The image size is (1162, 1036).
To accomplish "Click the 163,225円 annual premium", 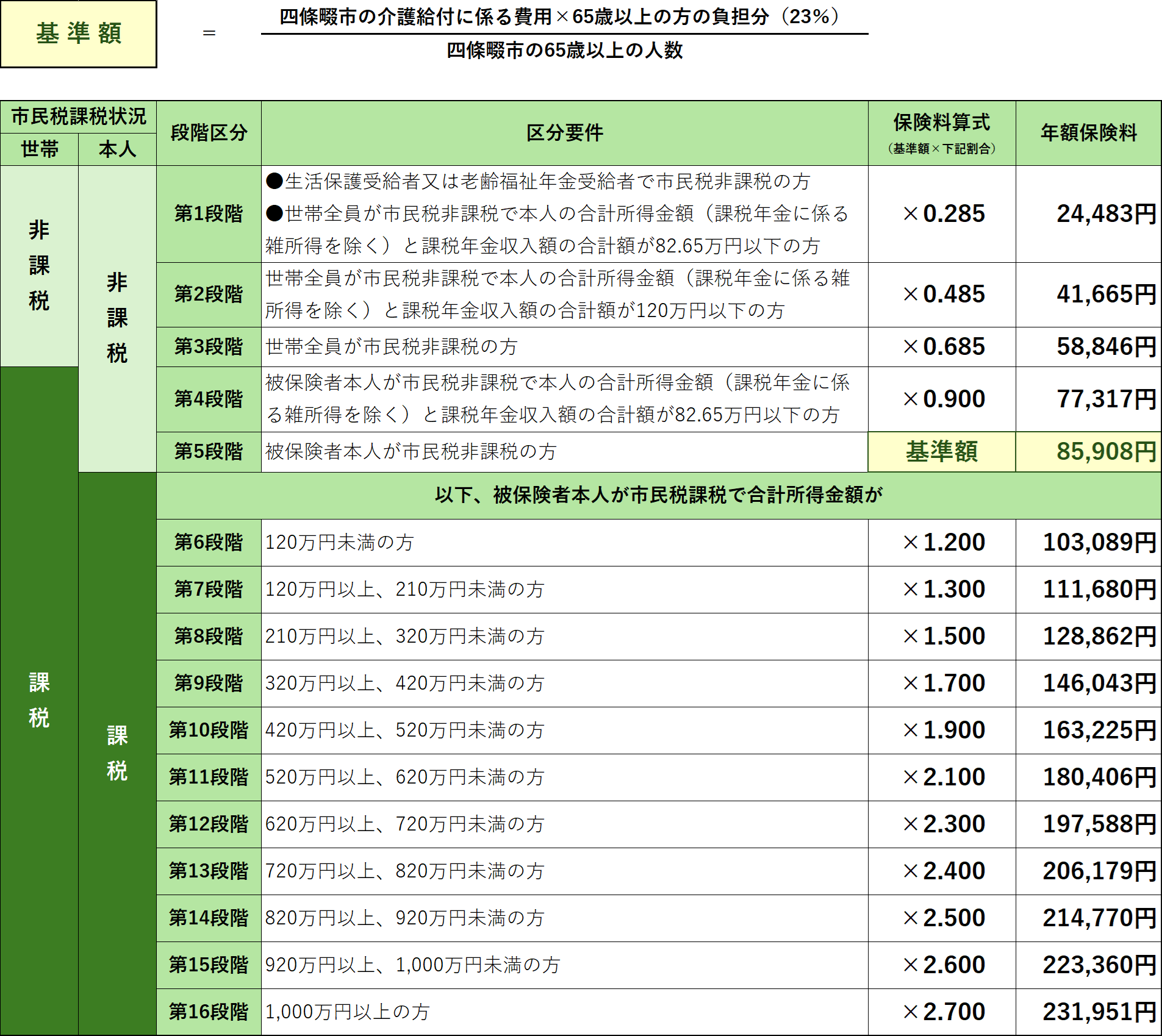I will tap(1089, 731).
